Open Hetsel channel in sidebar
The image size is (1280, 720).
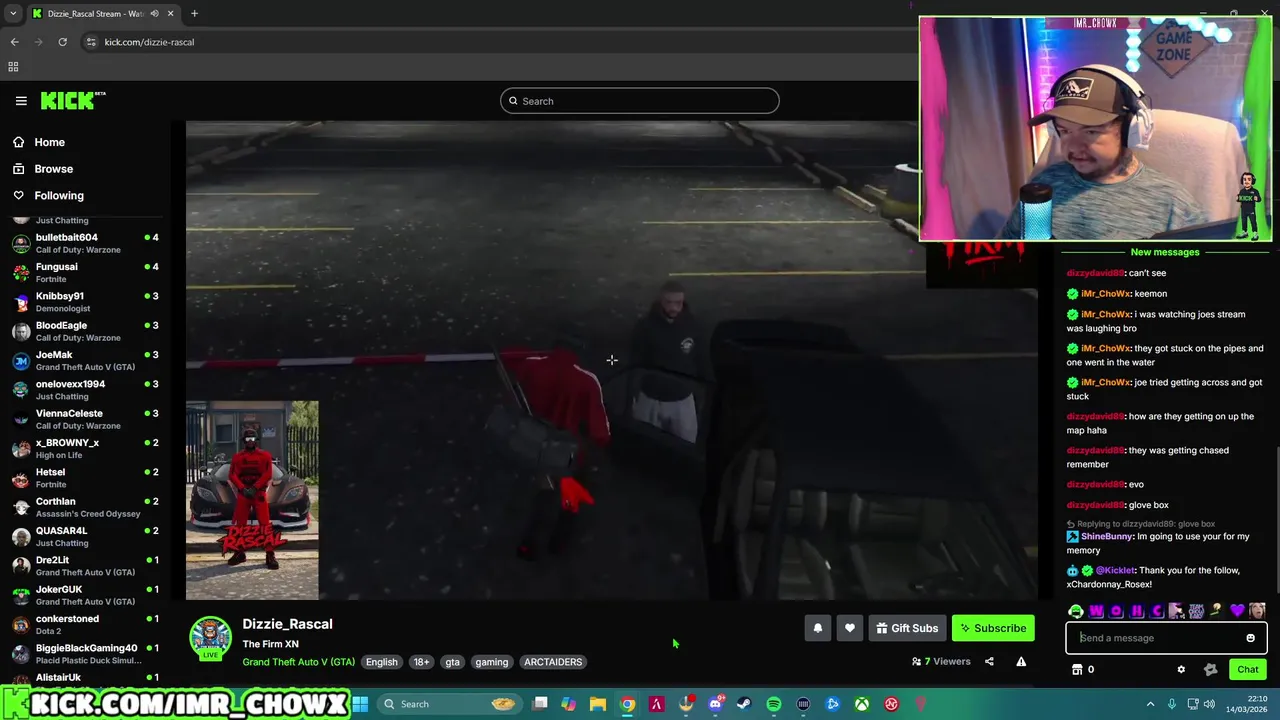85,478
